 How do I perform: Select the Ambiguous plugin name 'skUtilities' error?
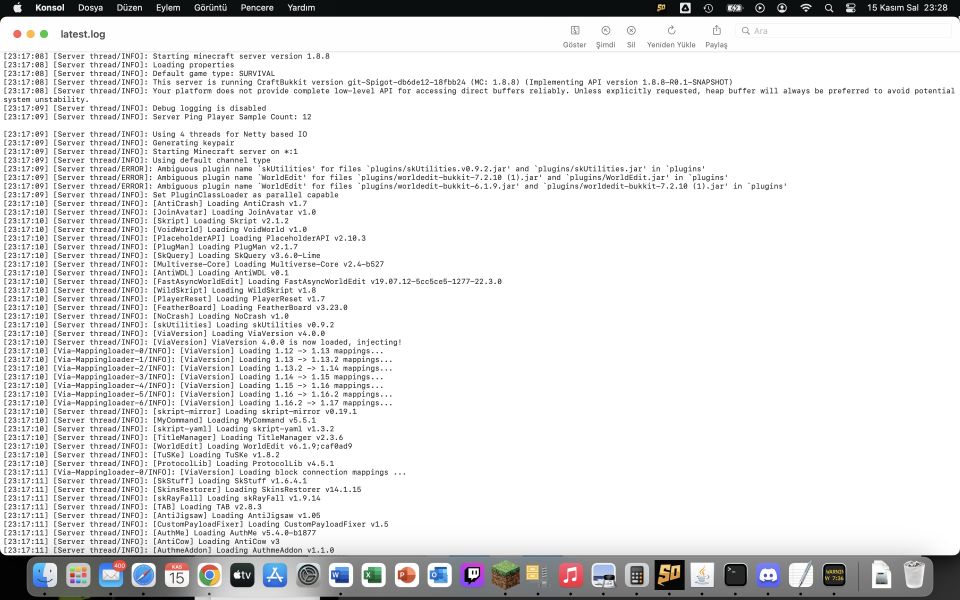pyautogui.click(x=354, y=169)
